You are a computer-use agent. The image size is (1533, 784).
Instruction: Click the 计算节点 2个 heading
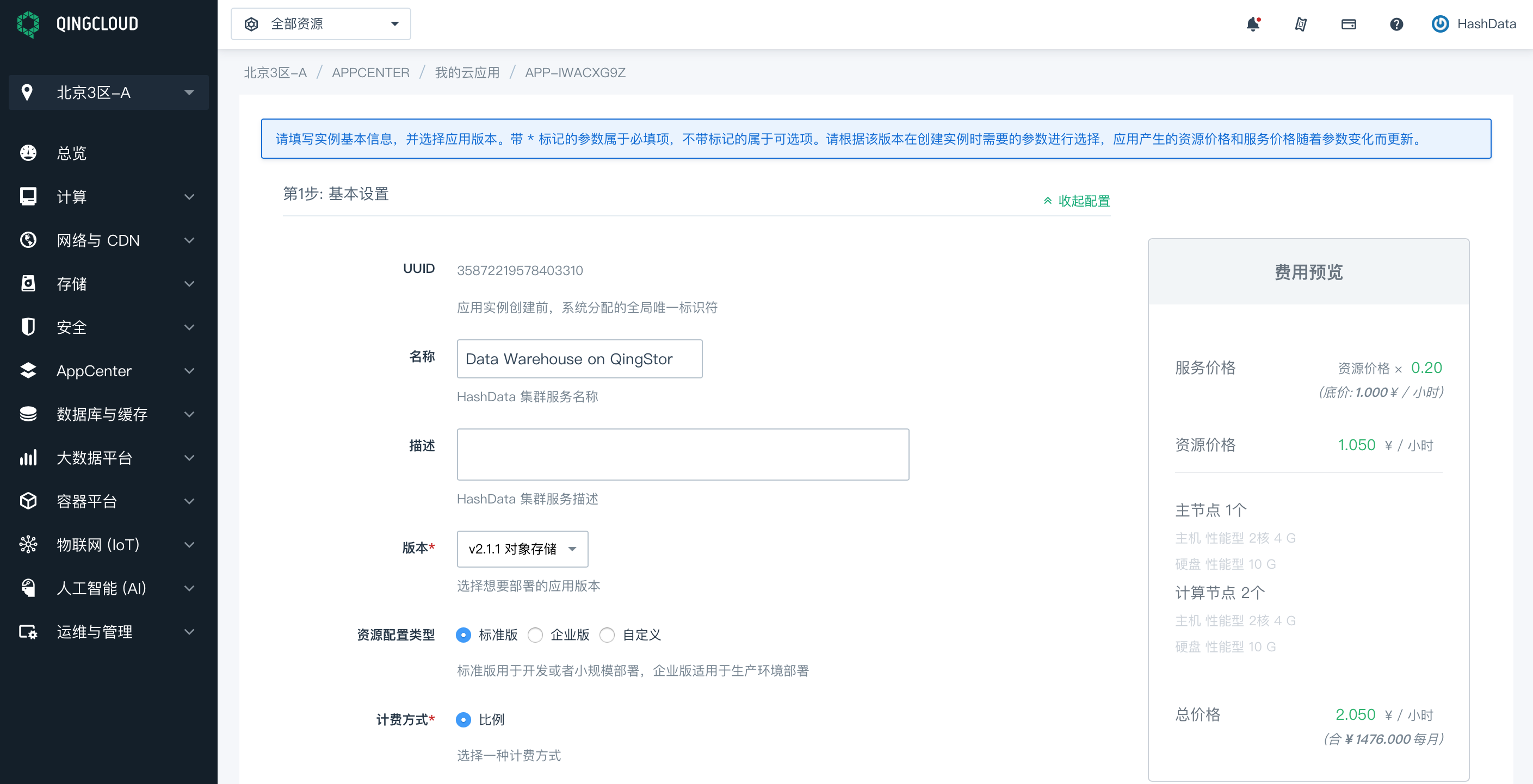coord(1219,593)
